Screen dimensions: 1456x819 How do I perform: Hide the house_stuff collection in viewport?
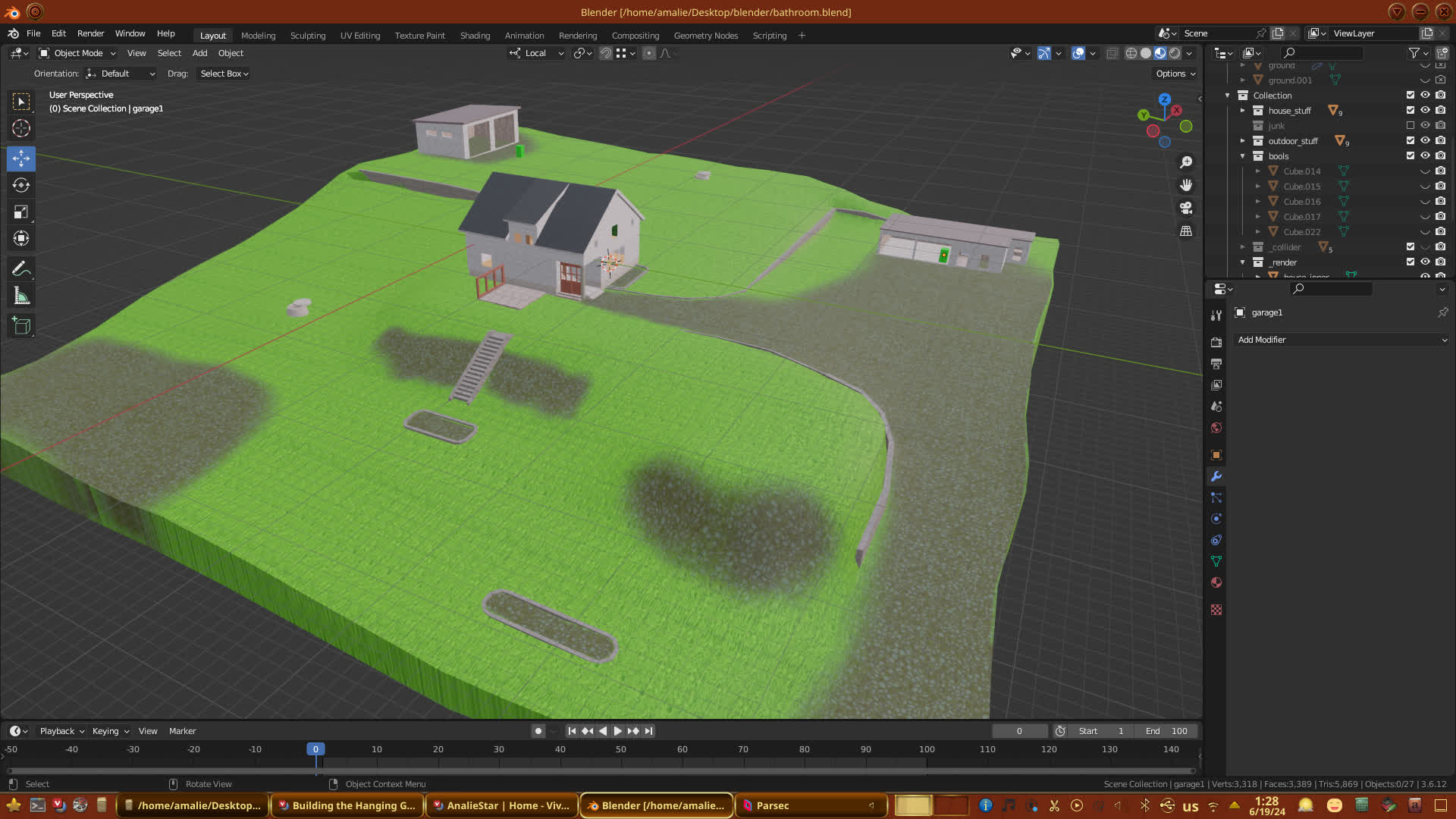(x=1425, y=111)
